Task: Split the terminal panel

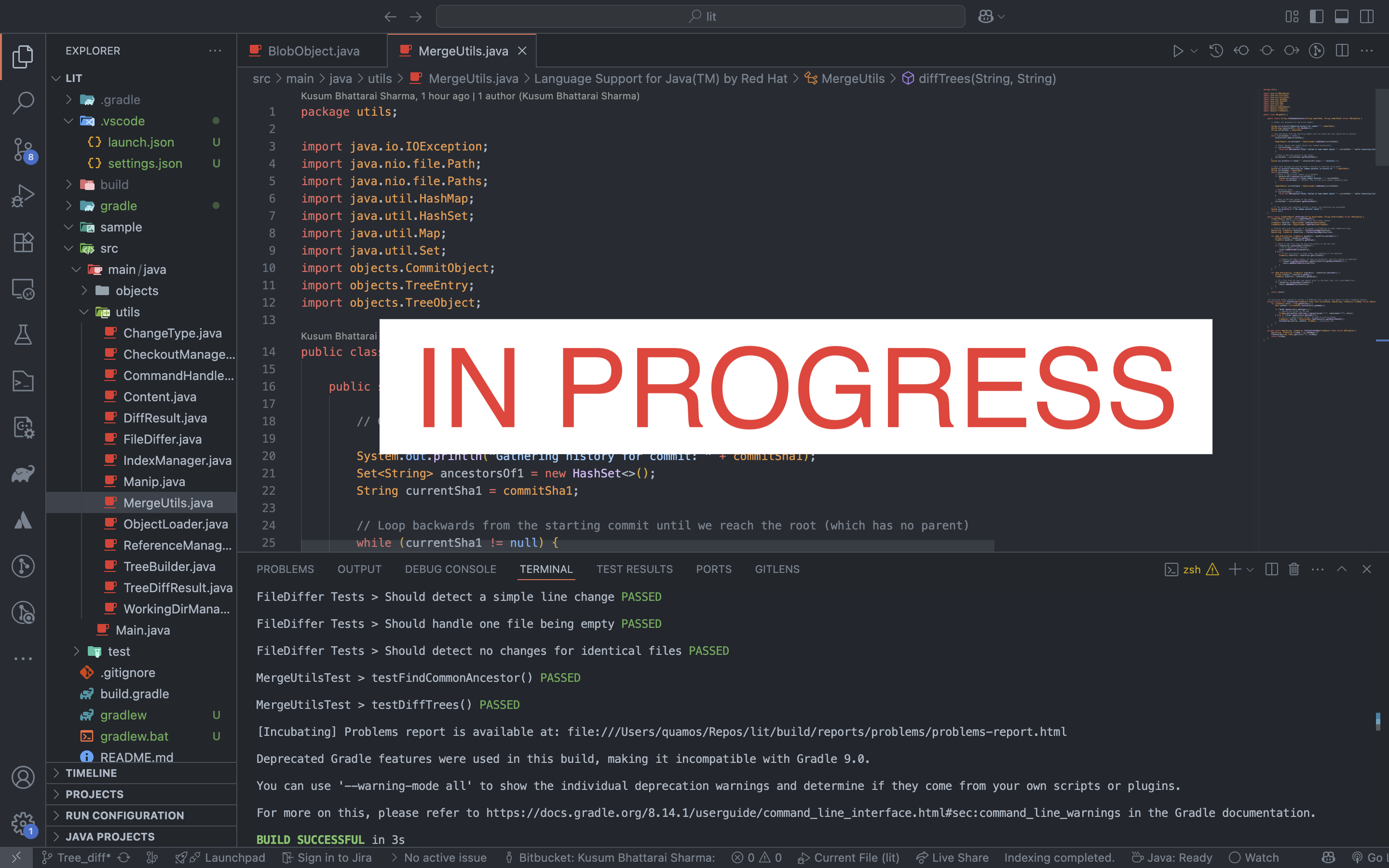Action: (x=1271, y=569)
